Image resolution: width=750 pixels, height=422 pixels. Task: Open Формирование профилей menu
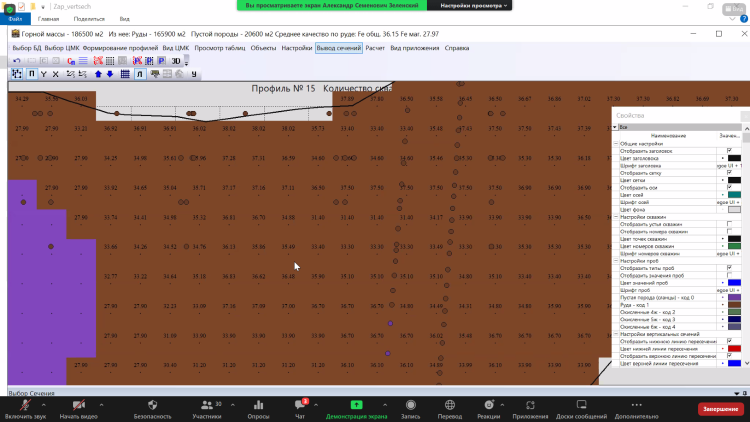click(x=113, y=47)
